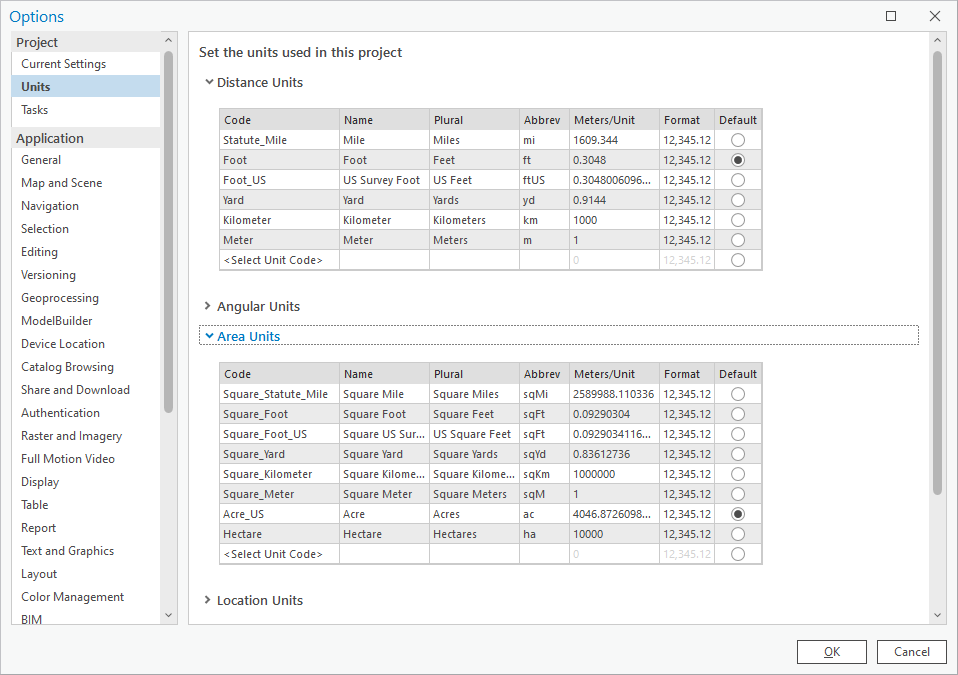The image size is (958, 675).
Task: Expand the Angular Units section
Action: pos(209,306)
